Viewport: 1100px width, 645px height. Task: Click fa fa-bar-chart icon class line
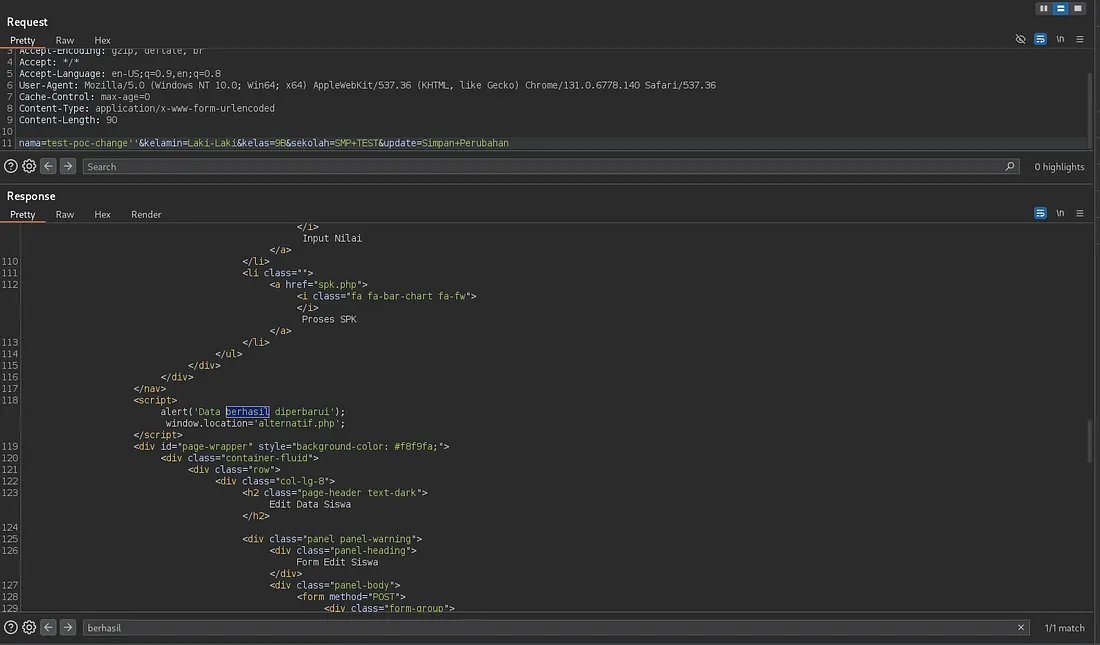pyautogui.click(x=387, y=296)
